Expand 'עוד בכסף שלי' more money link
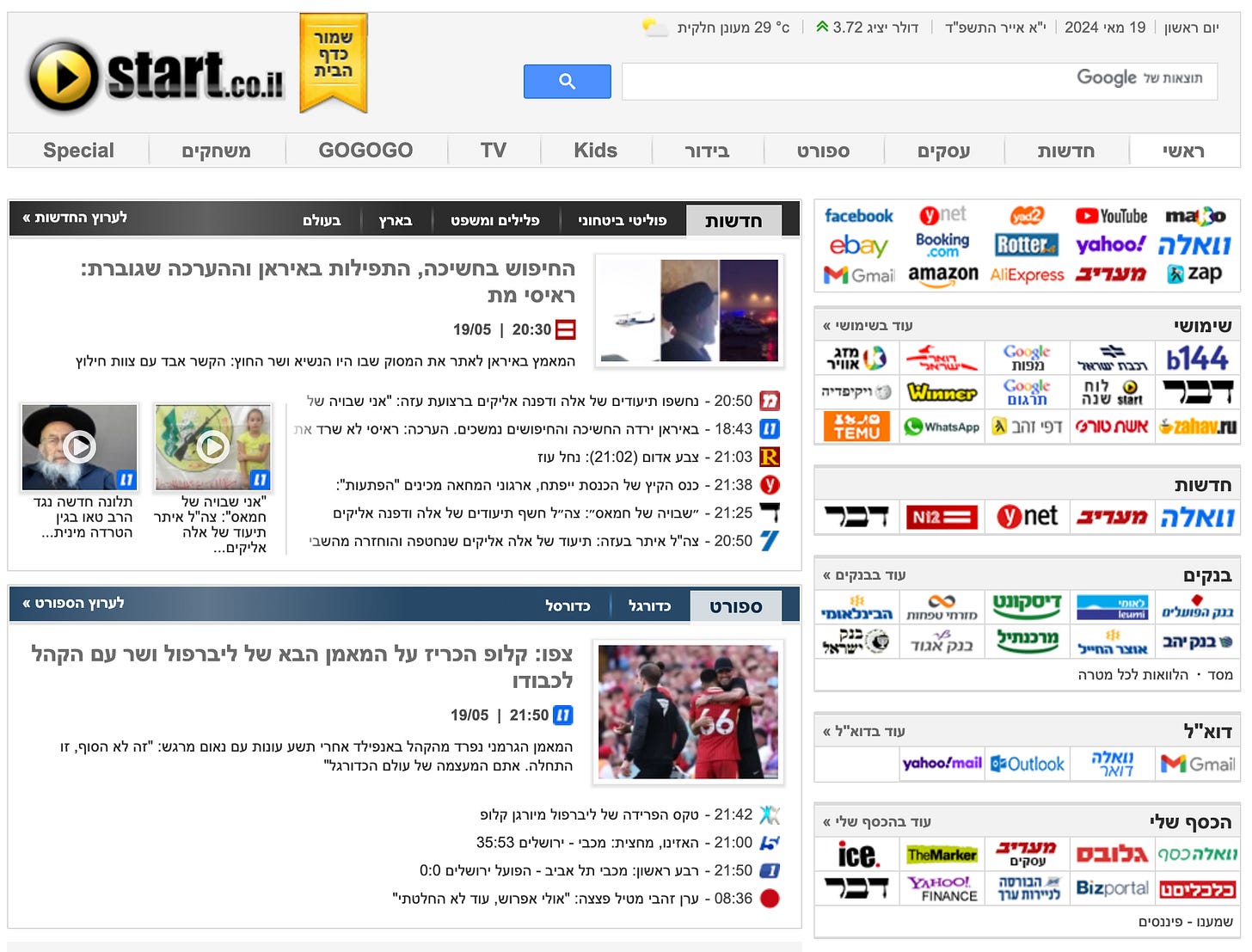Viewport: 1252px width, 952px height. point(876,821)
